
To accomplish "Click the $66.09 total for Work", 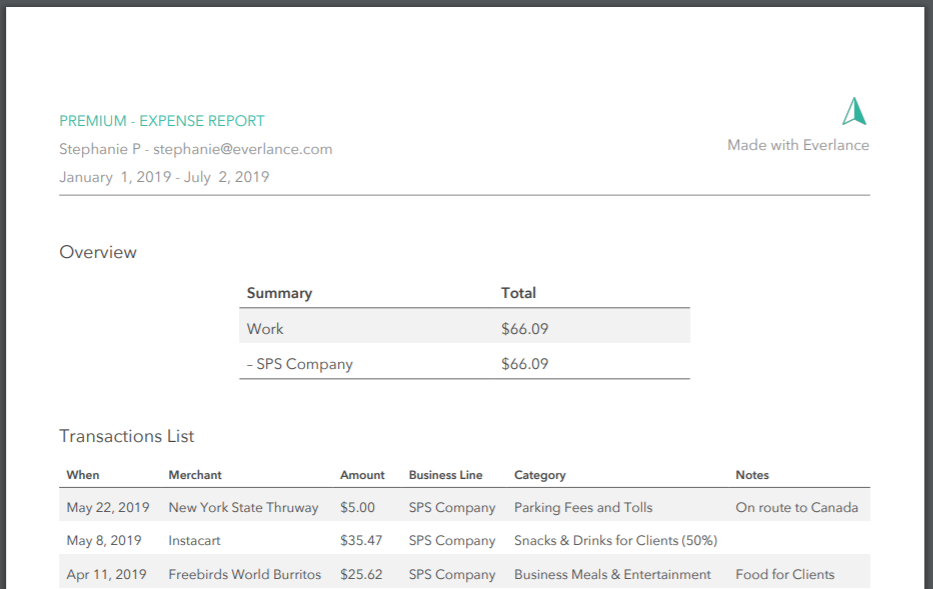I will [x=525, y=329].
